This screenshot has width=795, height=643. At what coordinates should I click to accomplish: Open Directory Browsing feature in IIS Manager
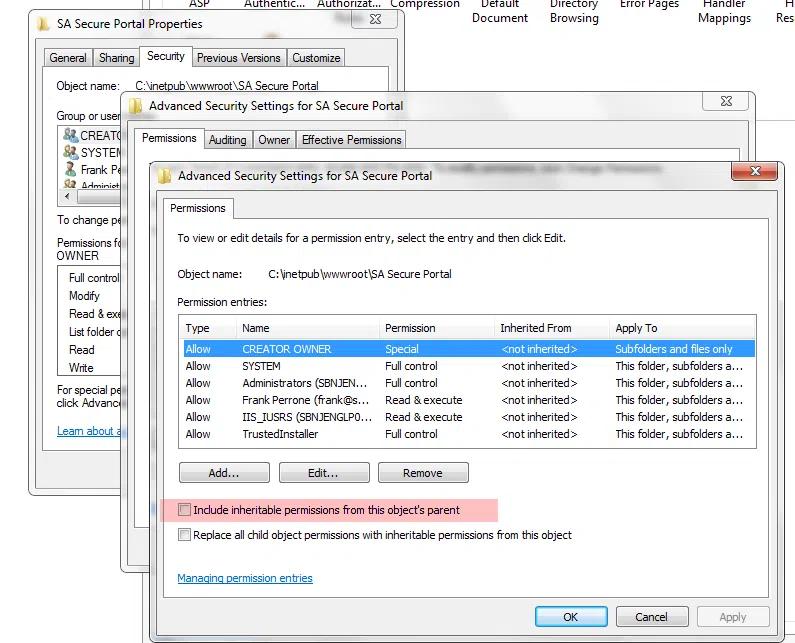coord(574,10)
